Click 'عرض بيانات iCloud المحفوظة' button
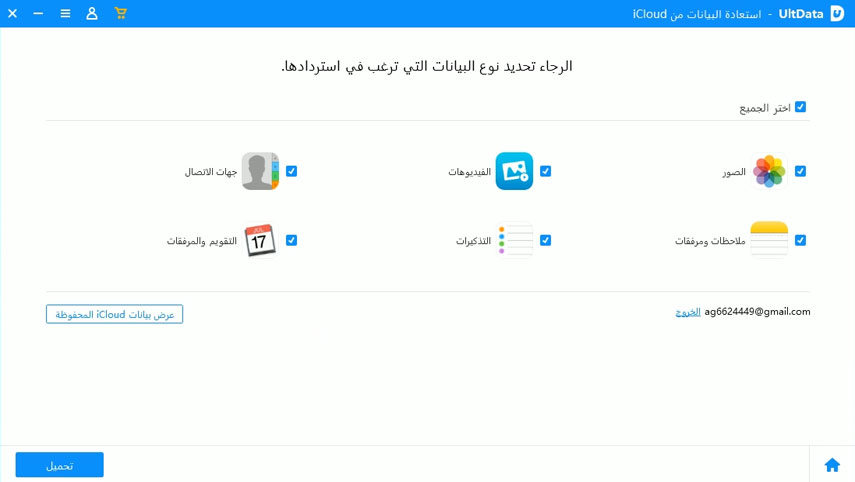Screen dimensions: 855x482 115,314
